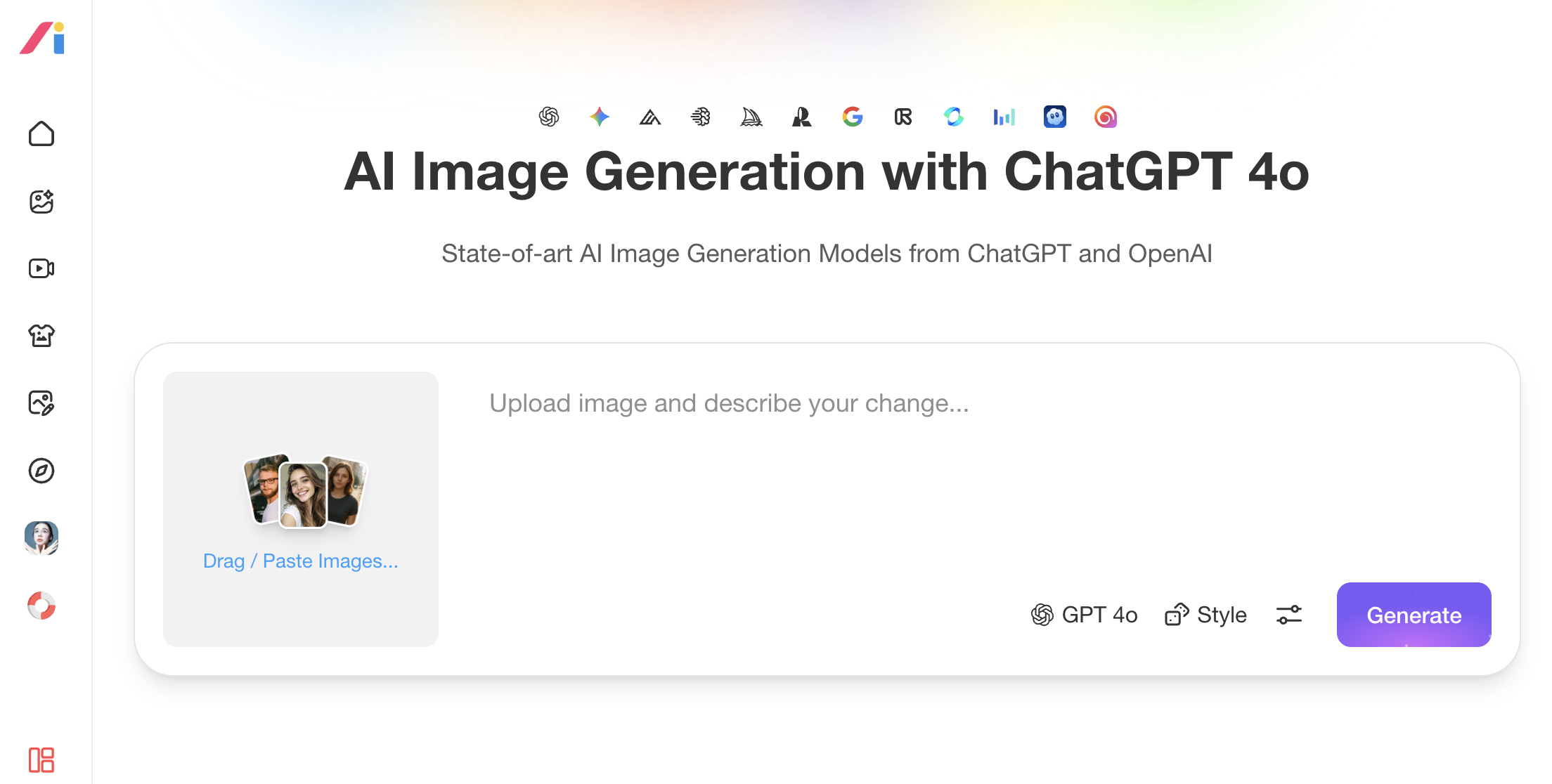
Task: Open the video generation sidebar icon
Action: (x=41, y=268)
